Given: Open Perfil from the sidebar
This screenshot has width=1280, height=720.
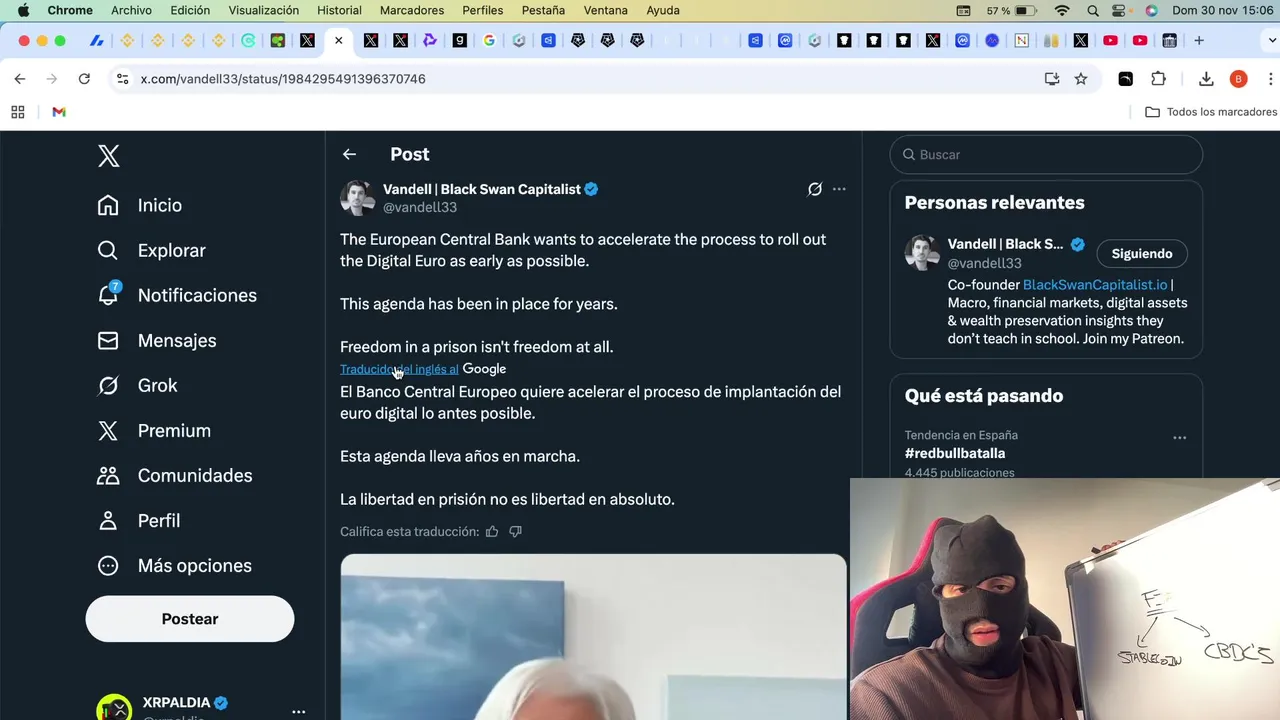Looking at the screenshot, I should 138,520.
